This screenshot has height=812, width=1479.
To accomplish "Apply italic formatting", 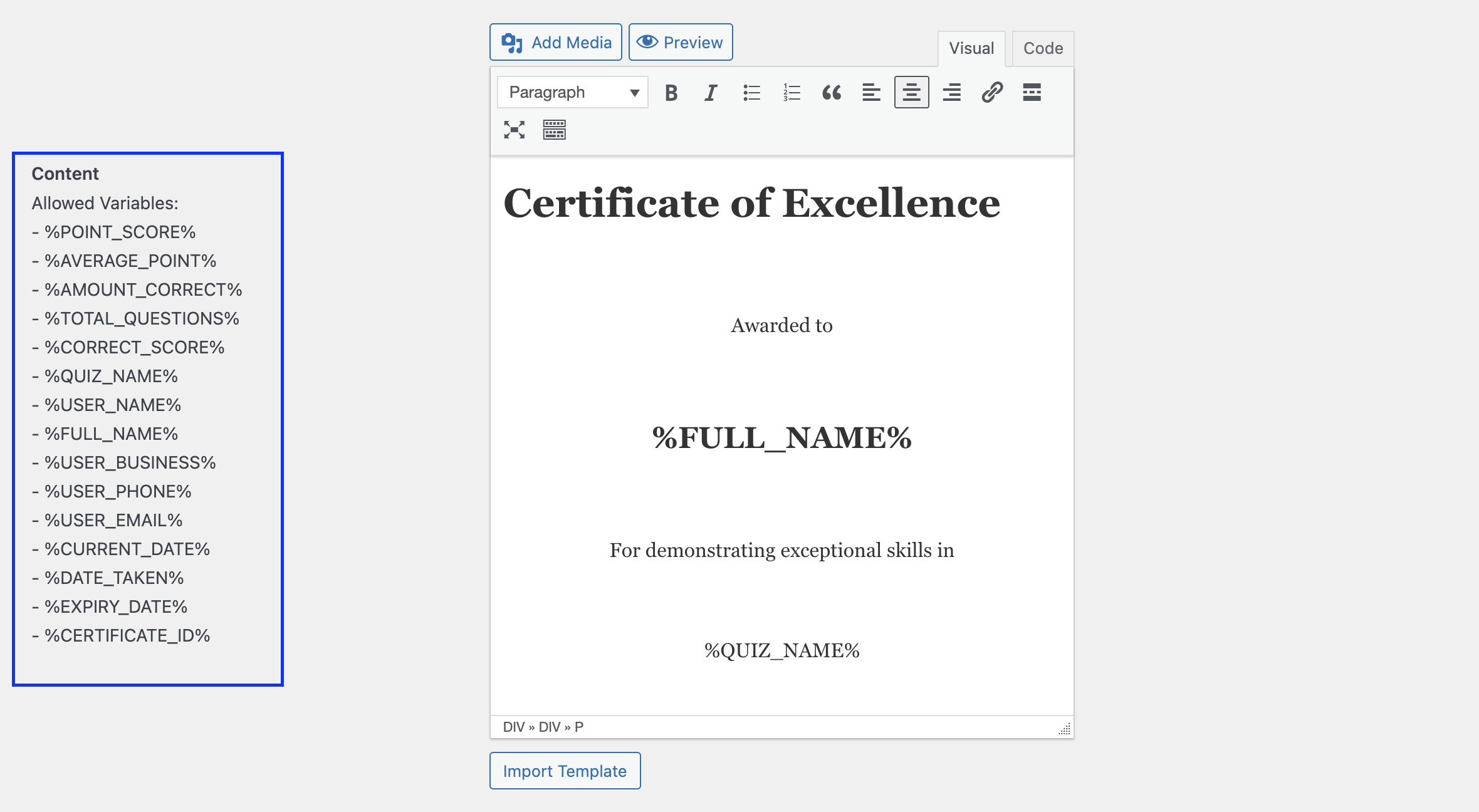I will pyautogui.click(x=710, y=92).
